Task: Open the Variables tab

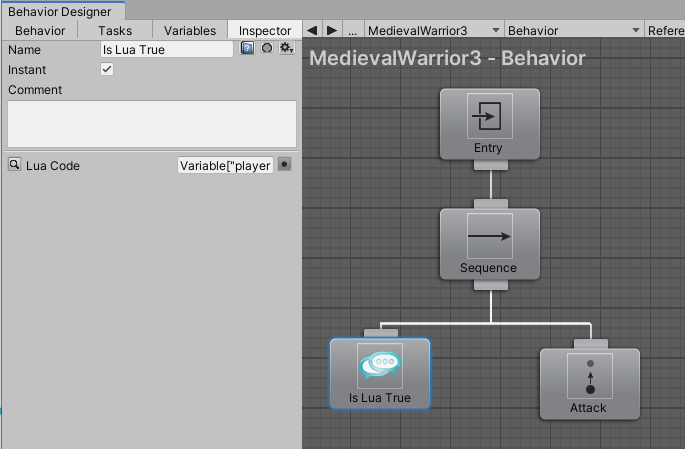Action: point(190,31)
